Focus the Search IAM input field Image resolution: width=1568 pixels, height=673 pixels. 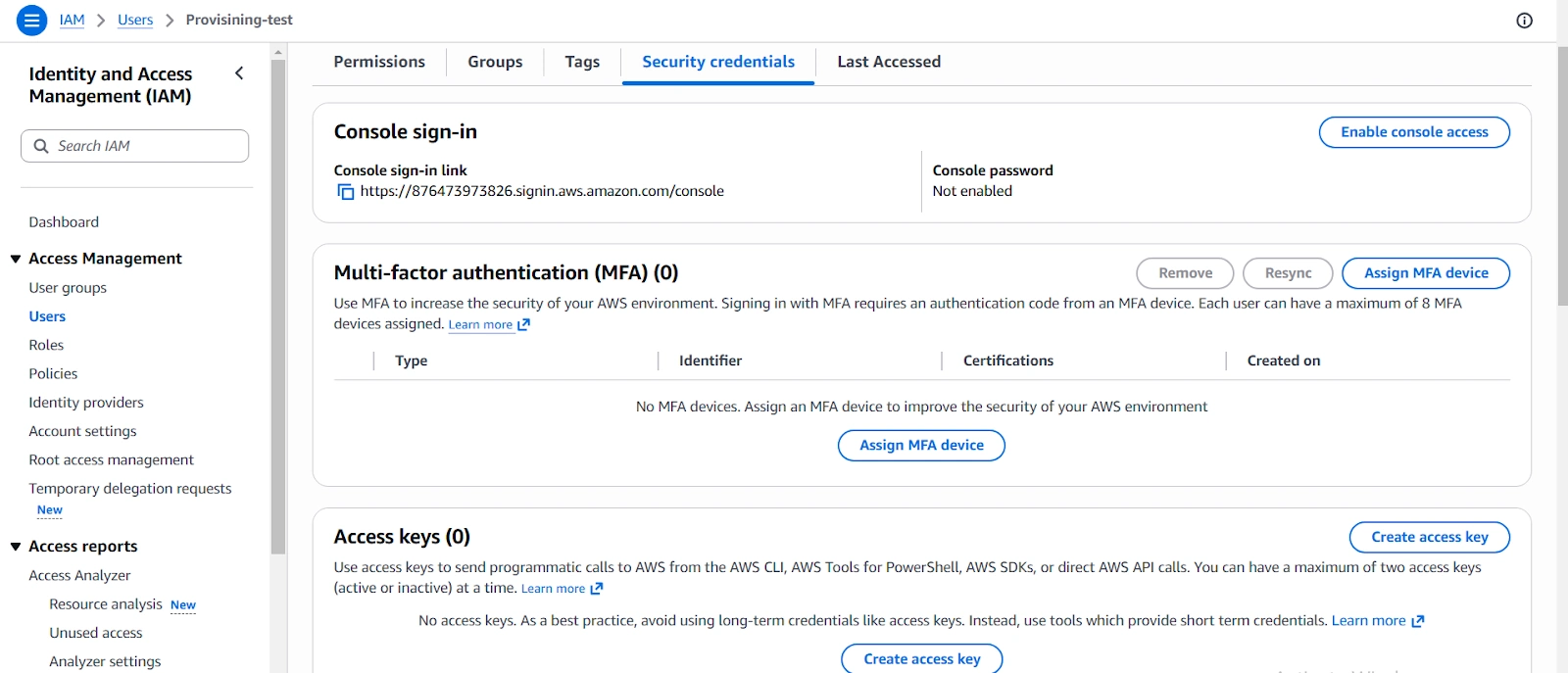tap(134, 146)
